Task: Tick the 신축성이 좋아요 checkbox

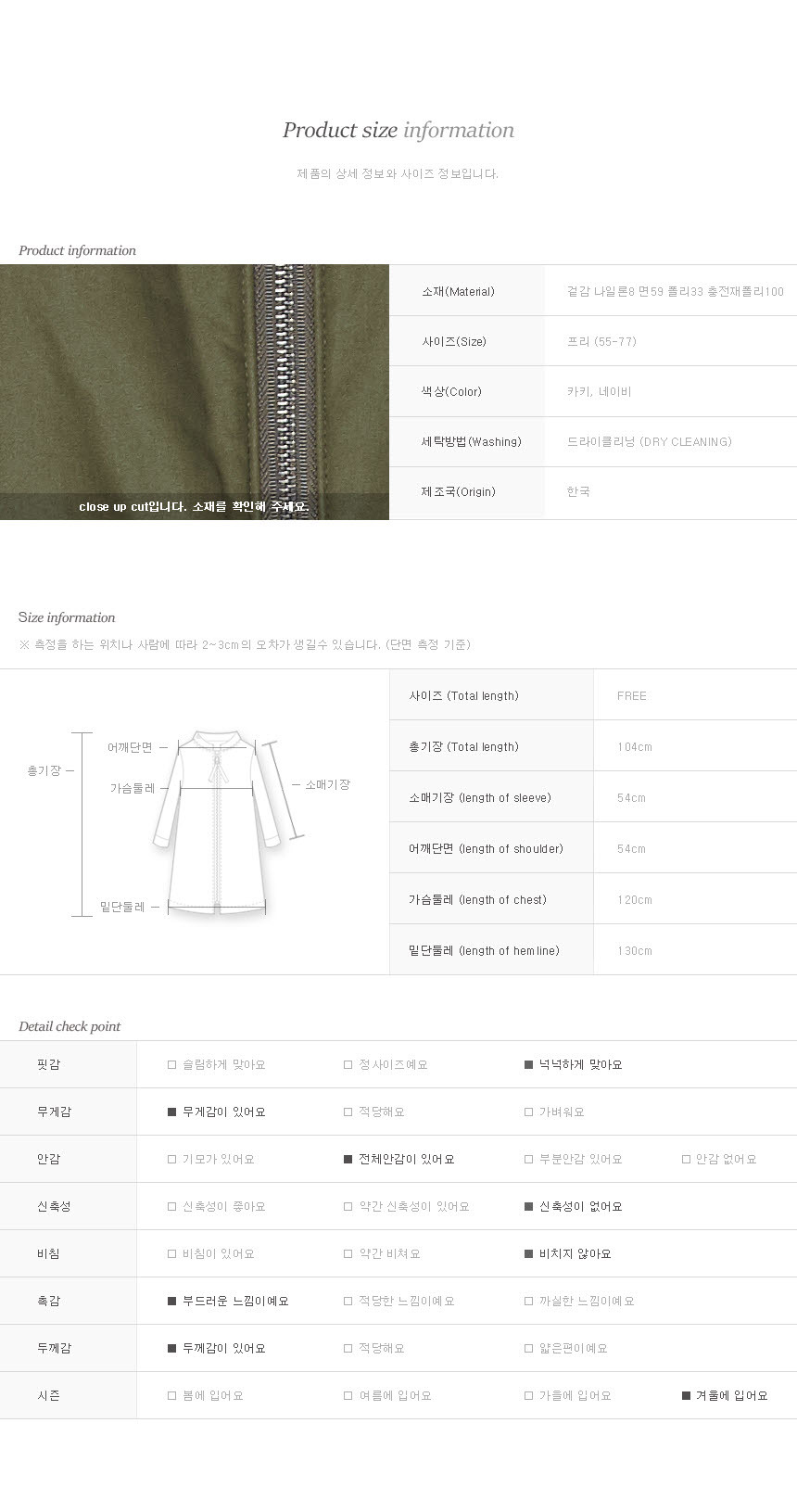Action: click(171, 1207)
